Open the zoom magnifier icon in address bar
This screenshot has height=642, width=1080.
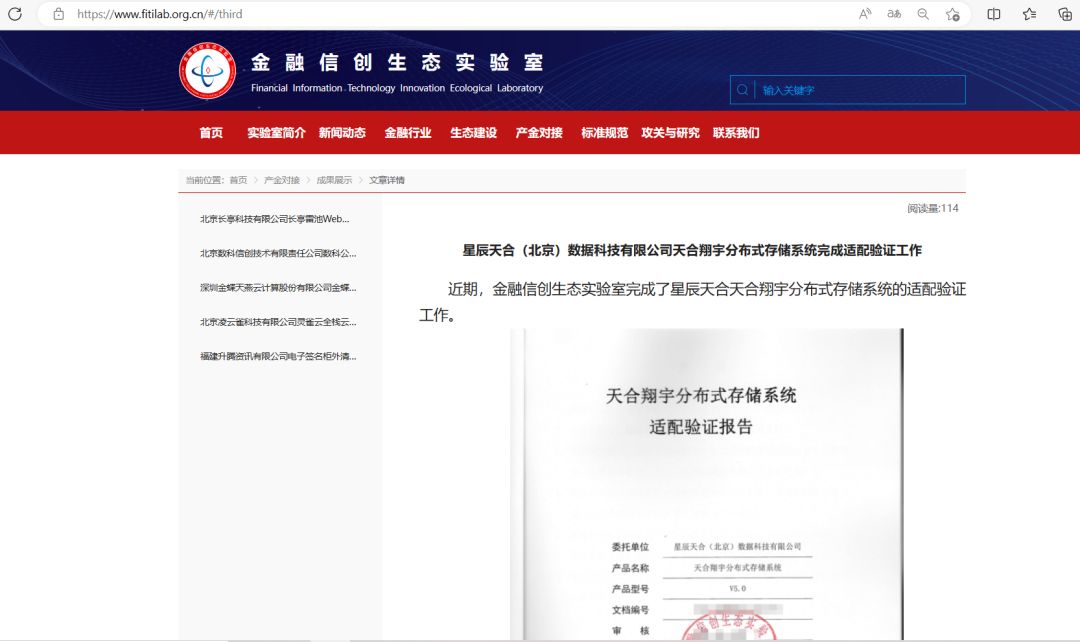coord(923,14)
